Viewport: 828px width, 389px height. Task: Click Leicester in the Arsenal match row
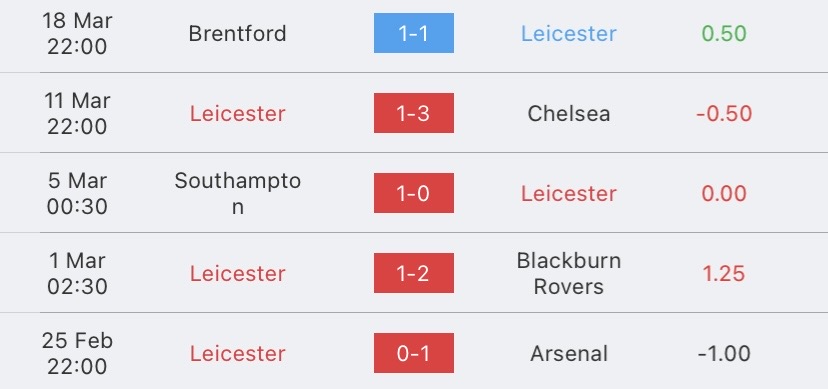[x=237, y=354]
